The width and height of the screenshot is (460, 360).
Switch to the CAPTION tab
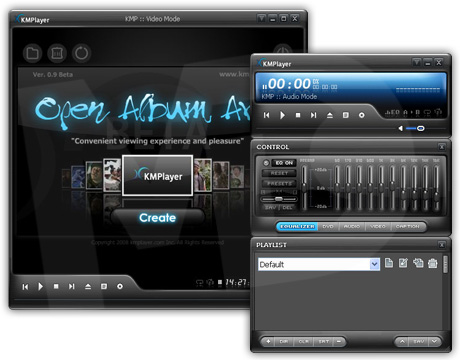(408, 226)
